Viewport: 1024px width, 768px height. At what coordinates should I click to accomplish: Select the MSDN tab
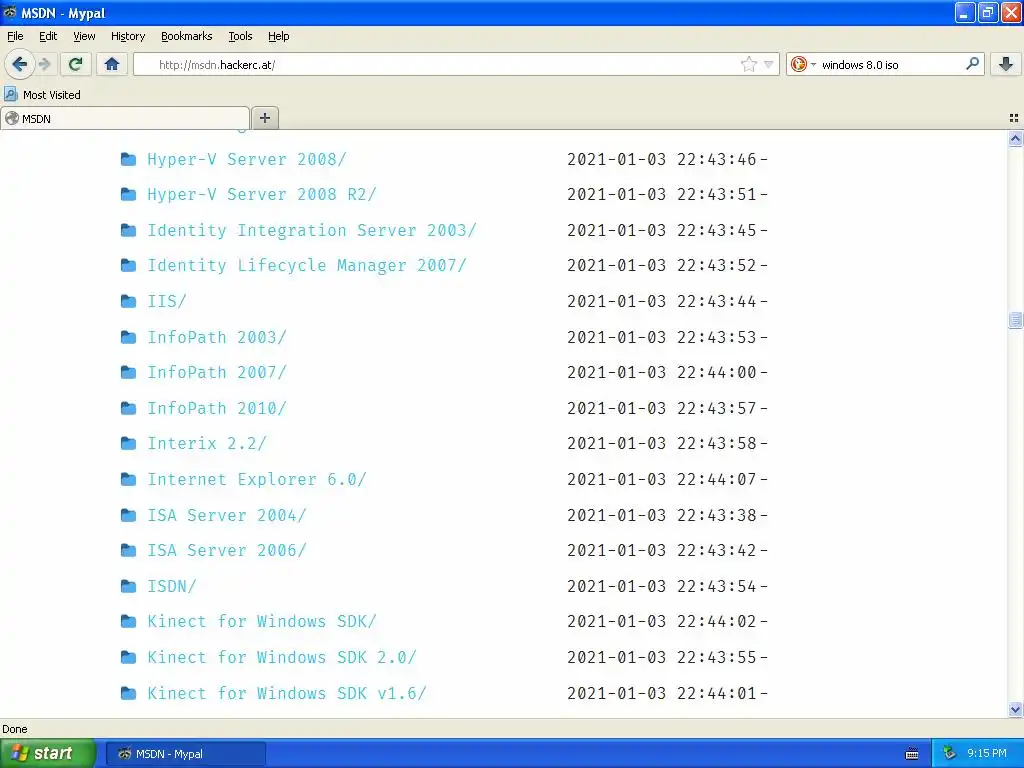(x=125, y=118)
